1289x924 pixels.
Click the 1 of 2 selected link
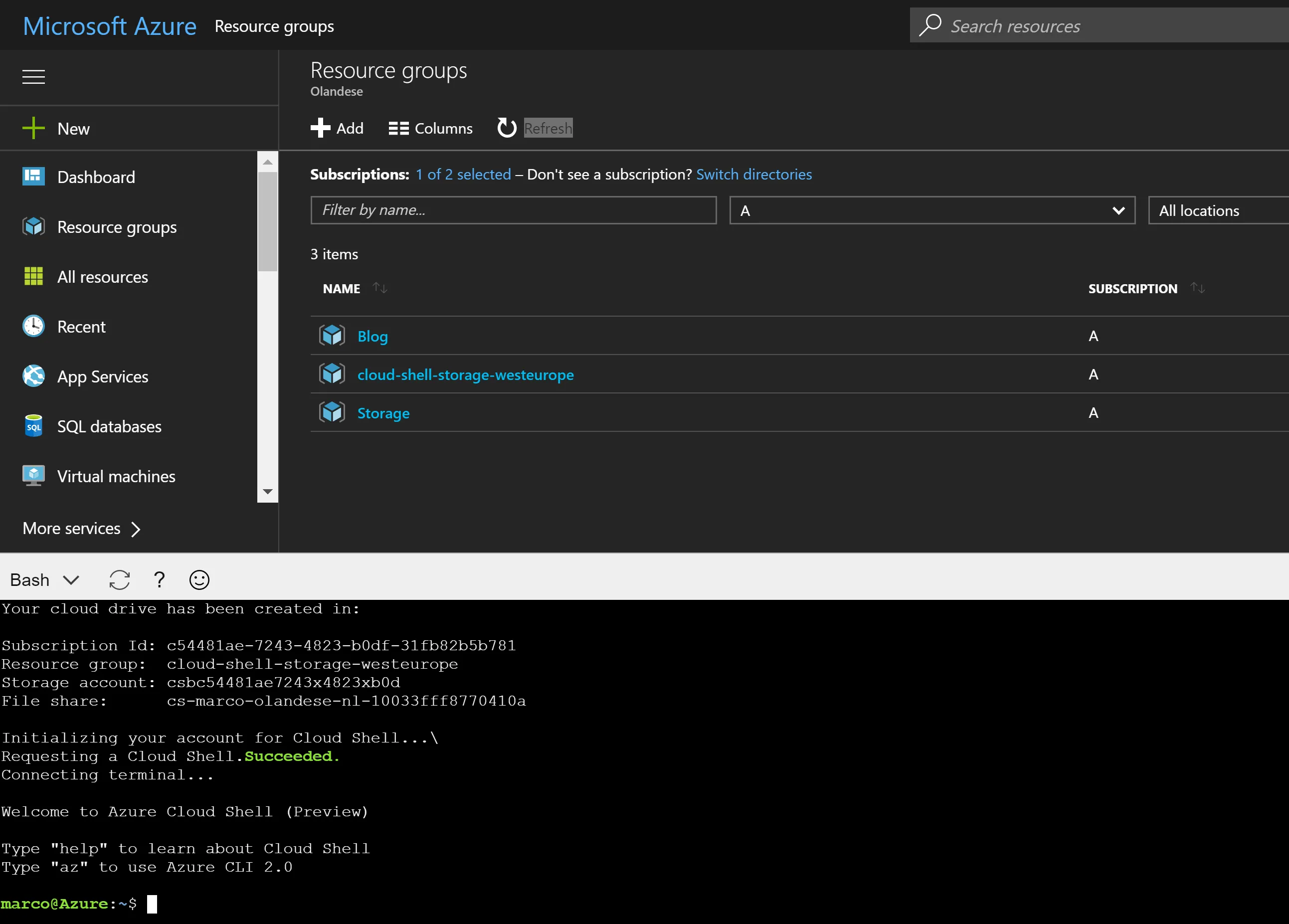click(x=463, y=175)
